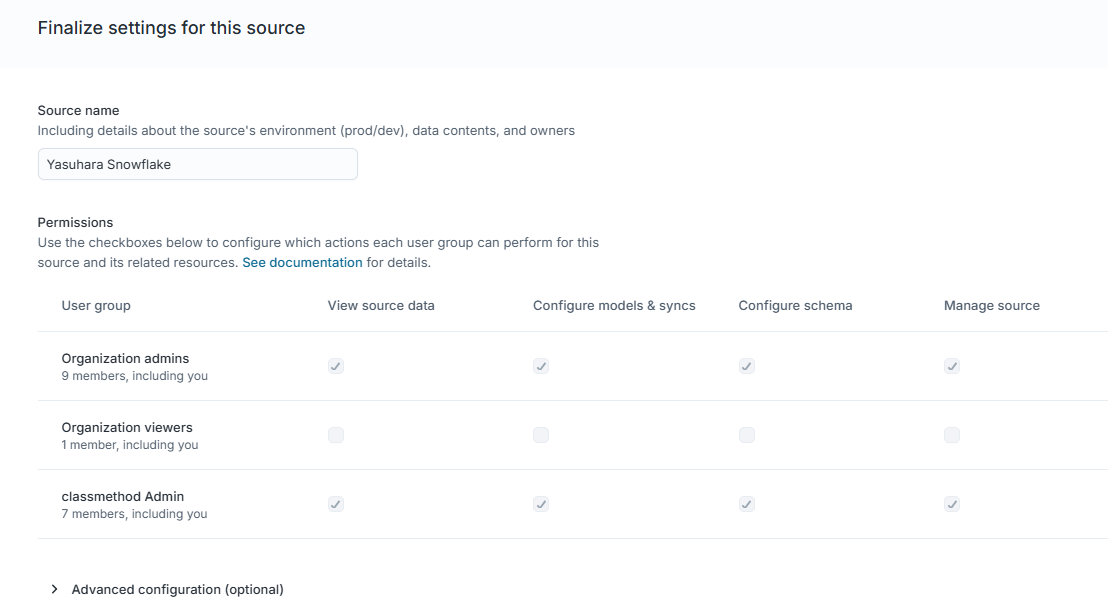1108x616 pixels.
Task: Click the Permissions section heading
Action: click(75, 223)
